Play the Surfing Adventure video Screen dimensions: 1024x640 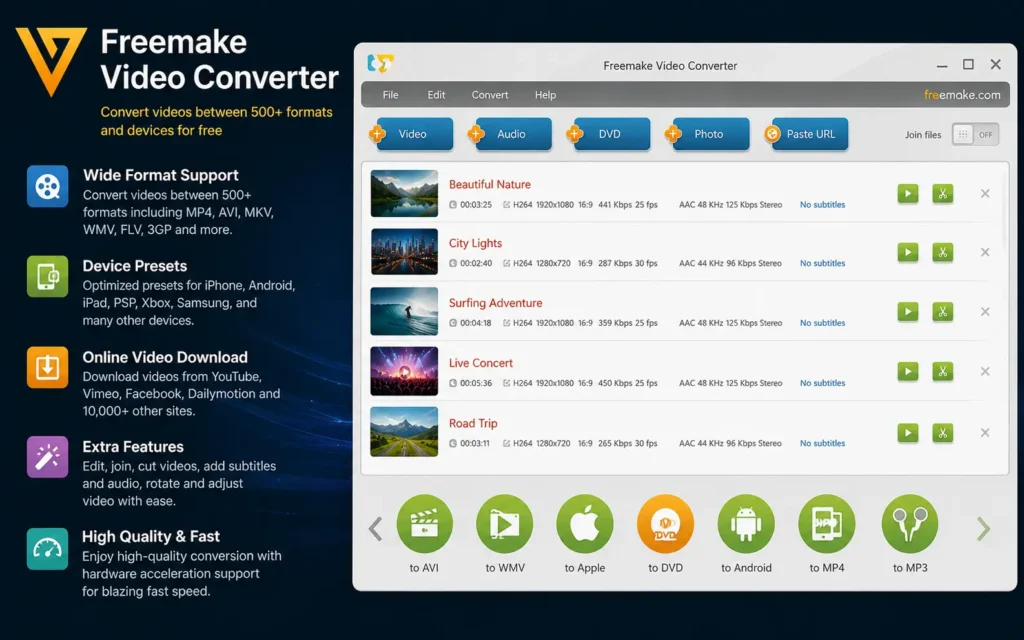pos(908,312)
